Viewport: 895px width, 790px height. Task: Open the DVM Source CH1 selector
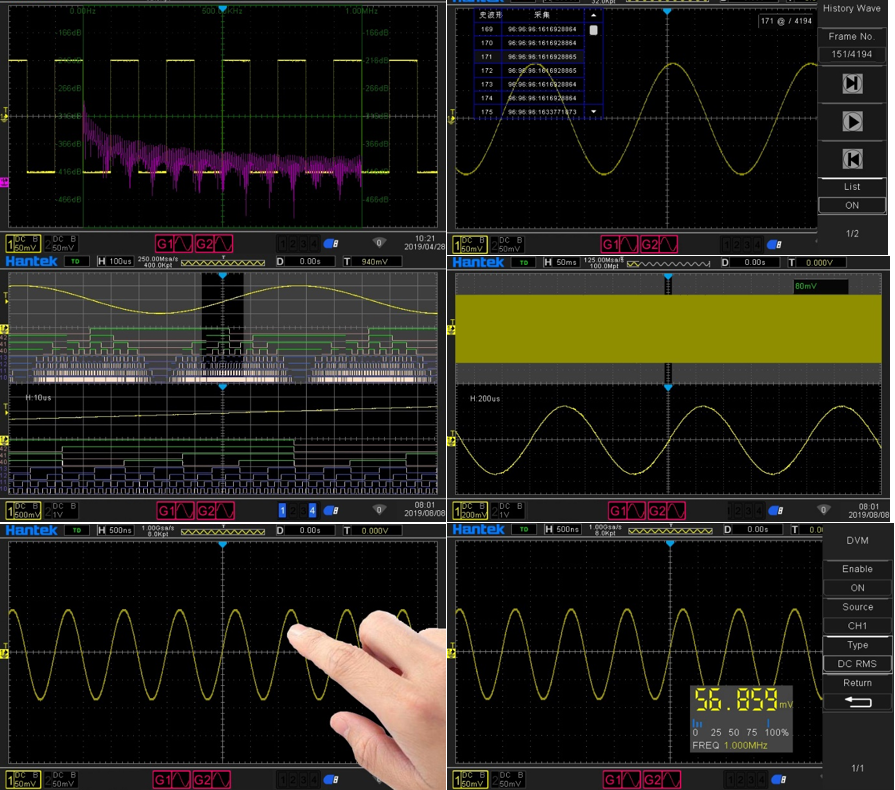click(857, 626)
